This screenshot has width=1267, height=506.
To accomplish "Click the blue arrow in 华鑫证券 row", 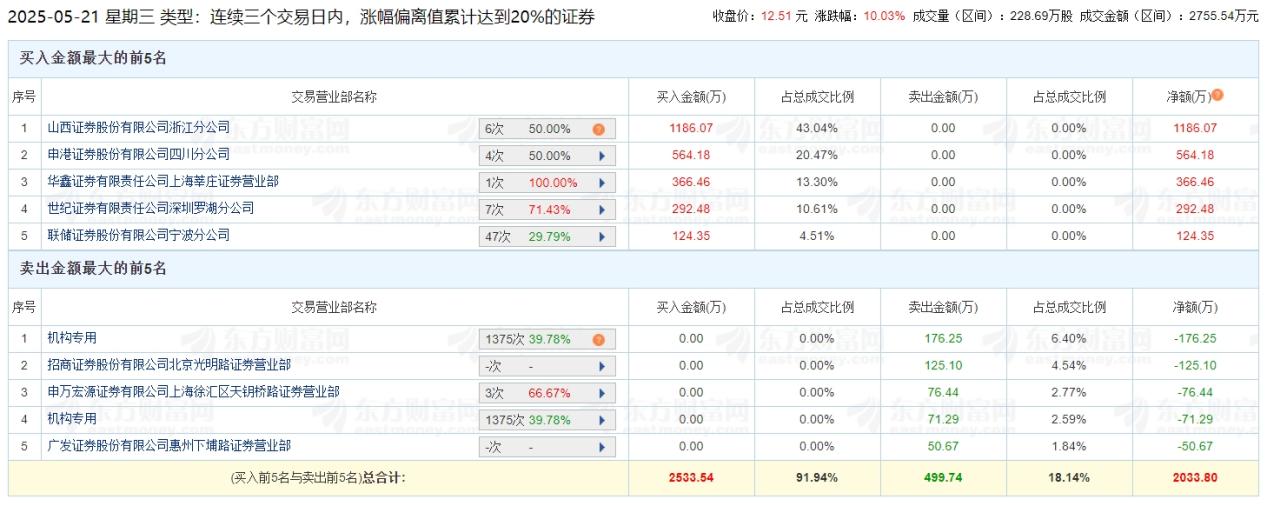I will 601,183.
